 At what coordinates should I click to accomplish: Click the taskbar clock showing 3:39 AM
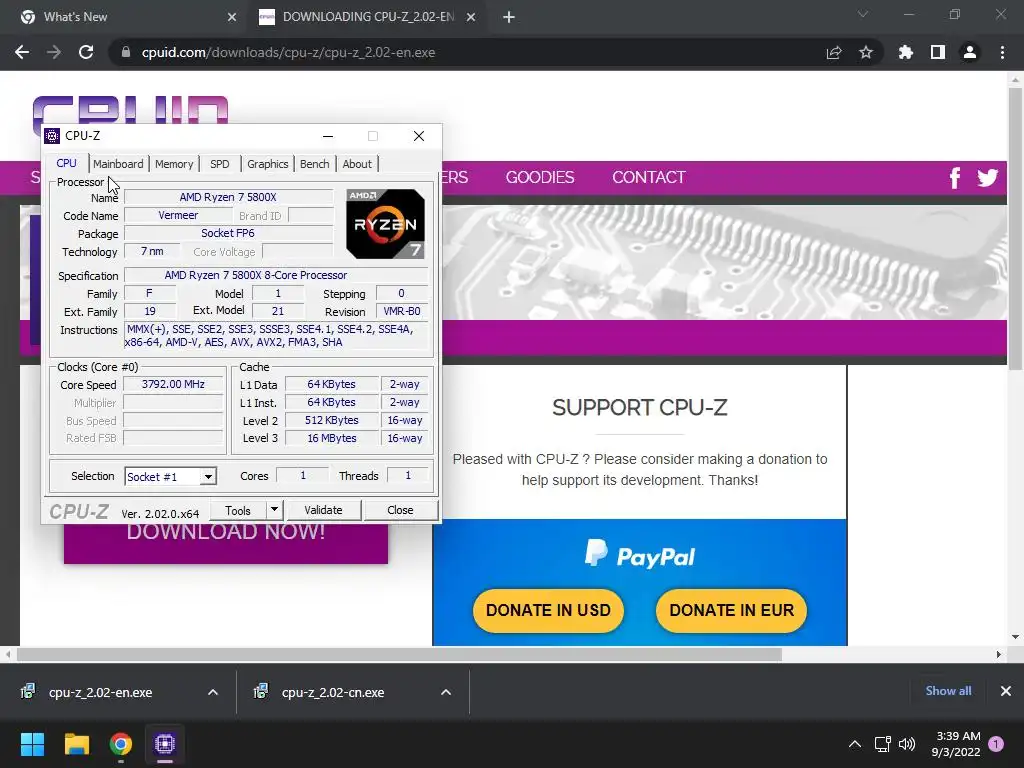coord(957,744)
